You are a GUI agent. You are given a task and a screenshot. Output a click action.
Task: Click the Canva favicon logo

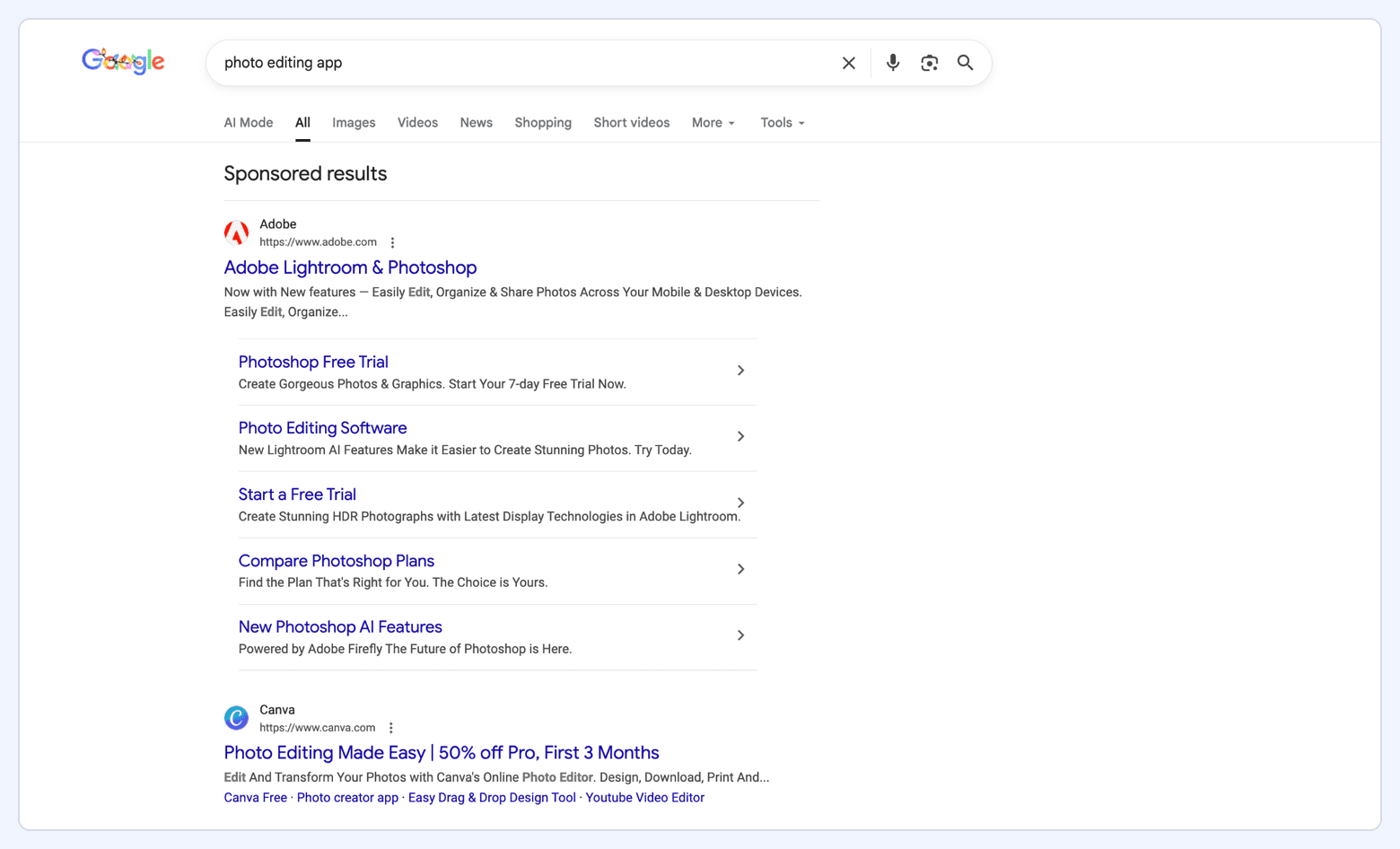click(236, 718)
